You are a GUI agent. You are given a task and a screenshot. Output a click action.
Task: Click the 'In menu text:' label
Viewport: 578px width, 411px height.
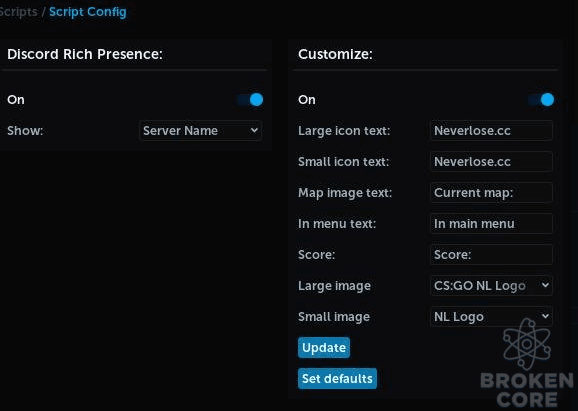337,223
